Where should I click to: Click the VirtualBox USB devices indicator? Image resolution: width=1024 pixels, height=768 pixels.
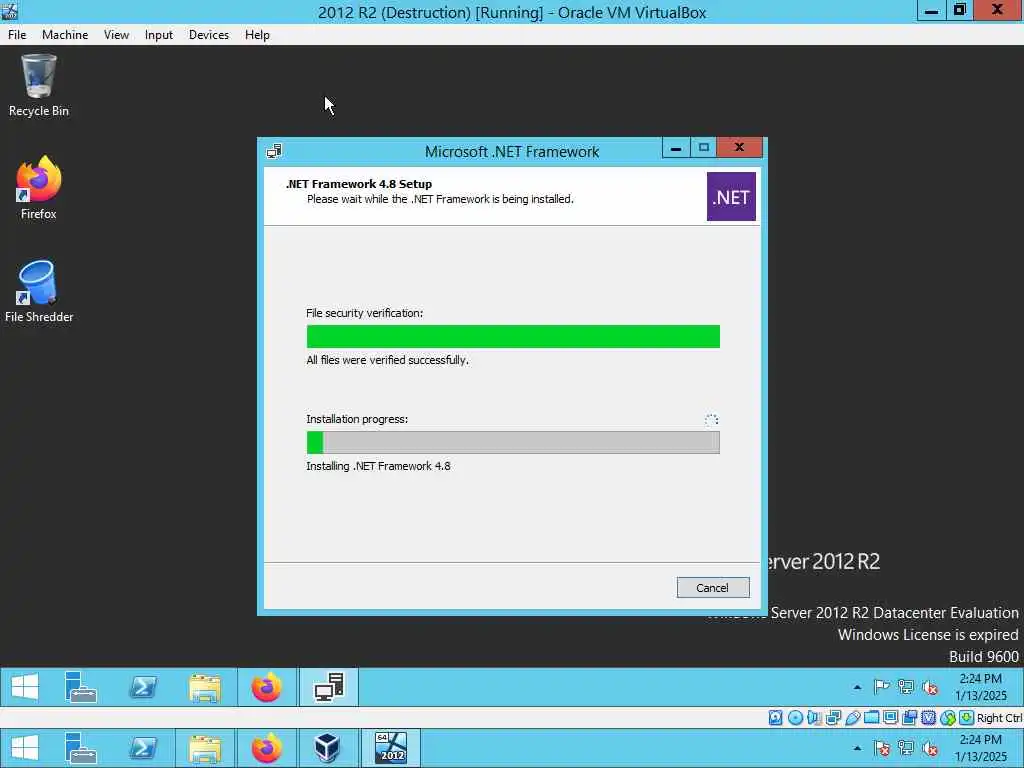coord(852,718)
